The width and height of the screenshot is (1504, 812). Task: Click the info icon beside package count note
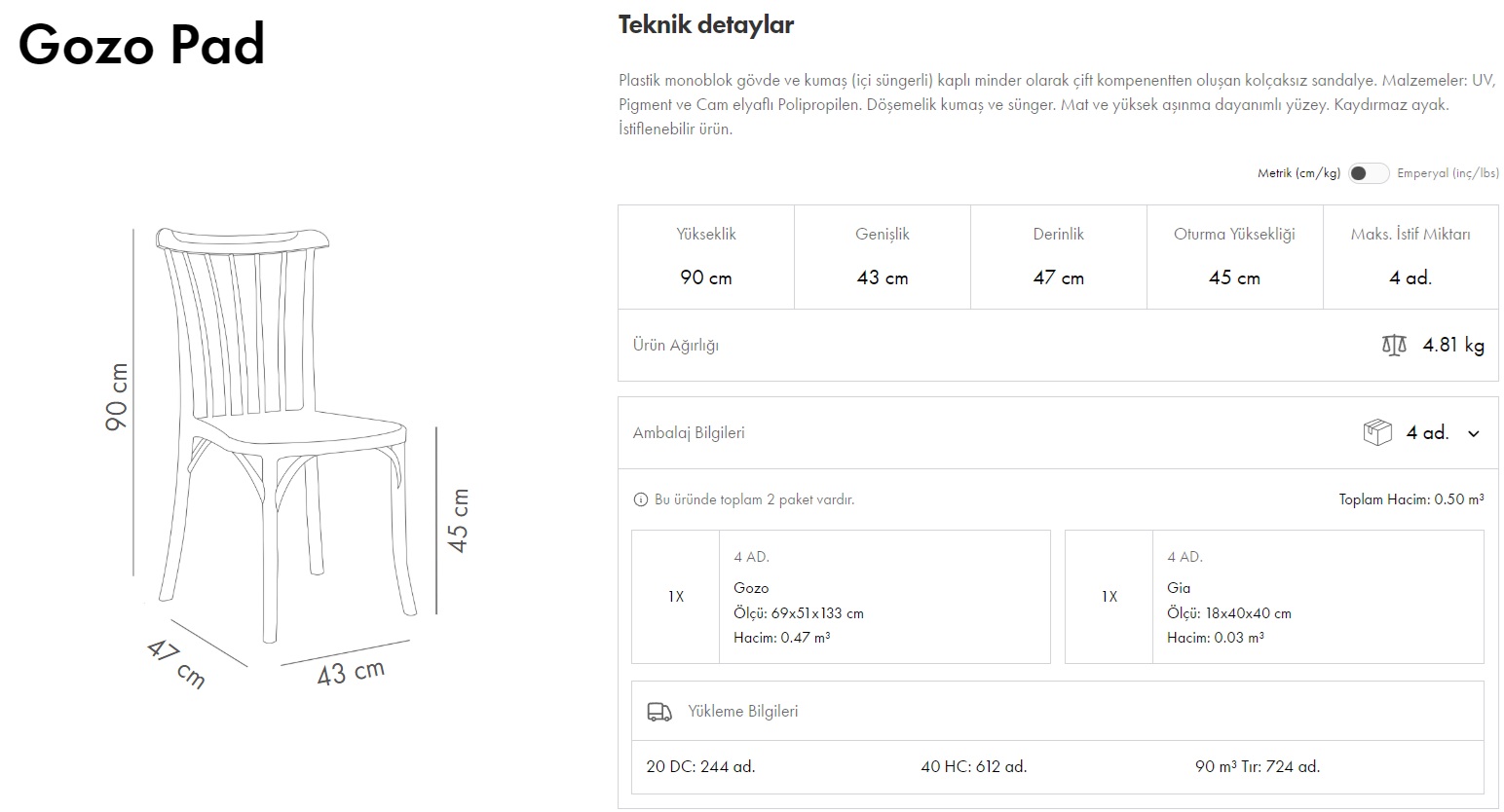640,499
